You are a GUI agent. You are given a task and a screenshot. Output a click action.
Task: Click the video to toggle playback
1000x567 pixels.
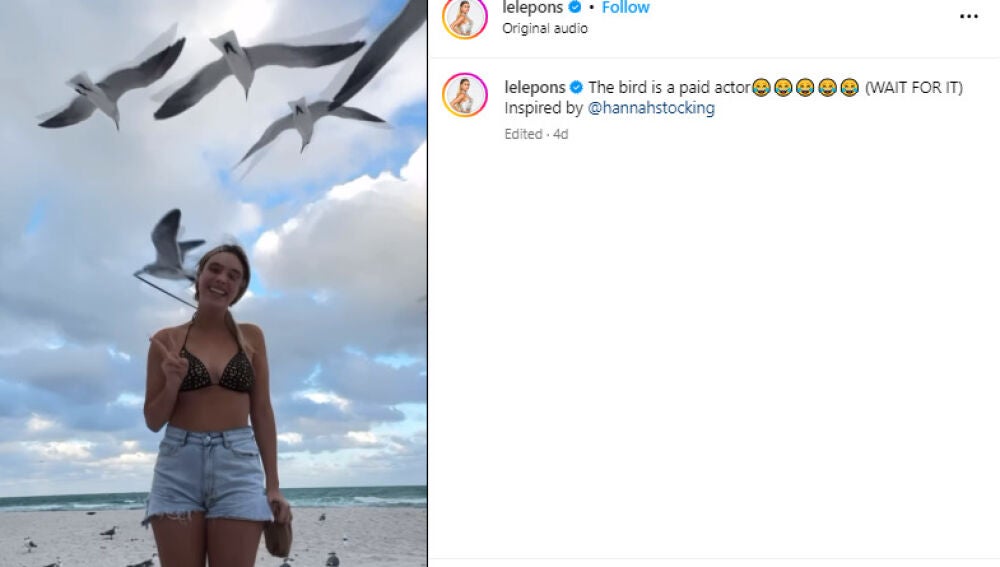tap(213, 300)
